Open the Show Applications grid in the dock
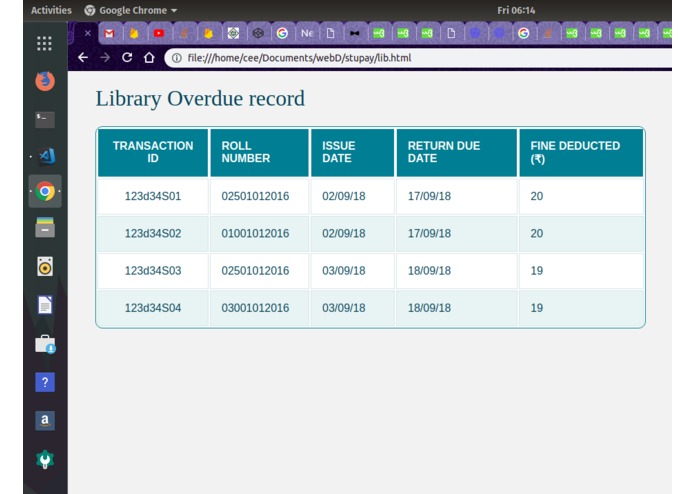Screen dimensions: 695x494 [x=44, y=43]
